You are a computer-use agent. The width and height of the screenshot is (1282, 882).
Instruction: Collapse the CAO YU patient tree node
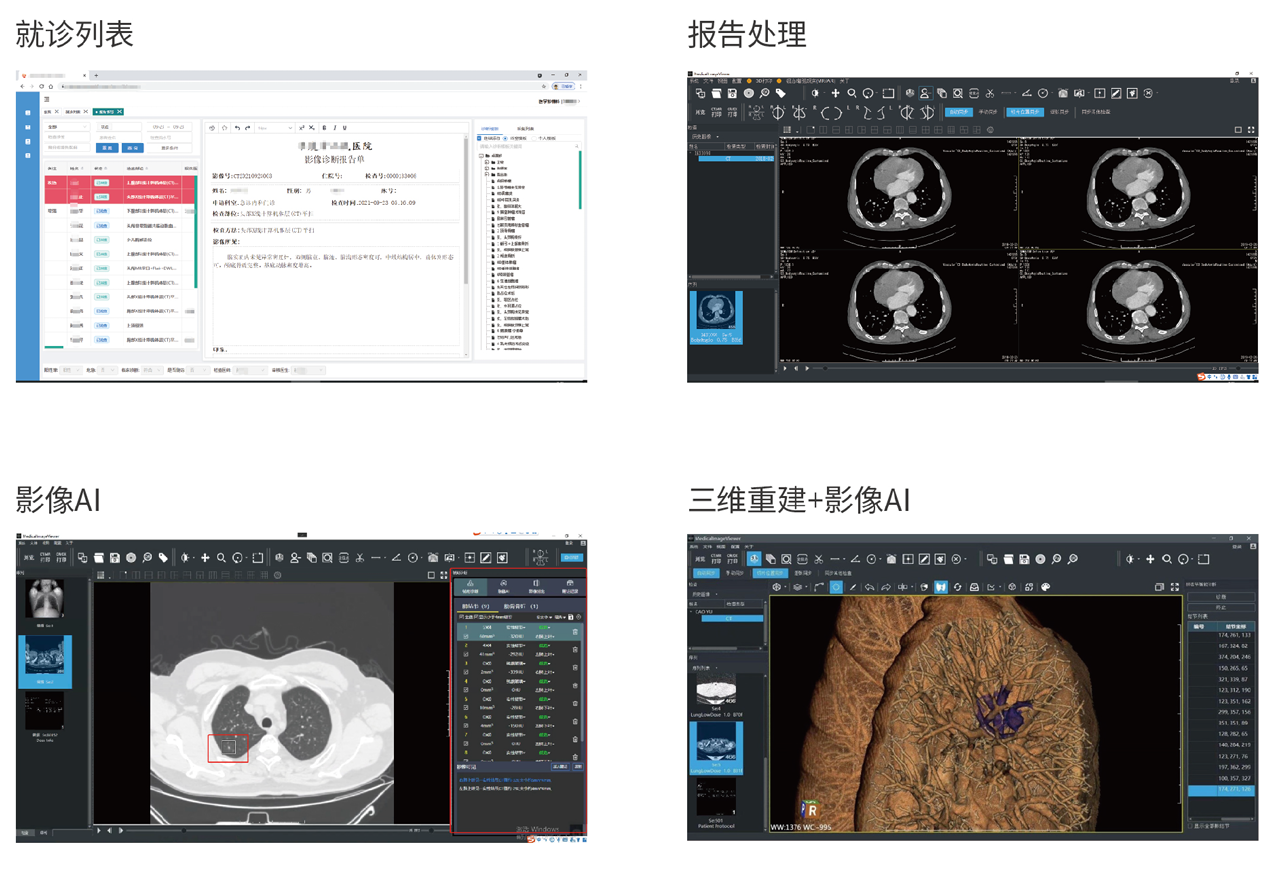(693, 611)
